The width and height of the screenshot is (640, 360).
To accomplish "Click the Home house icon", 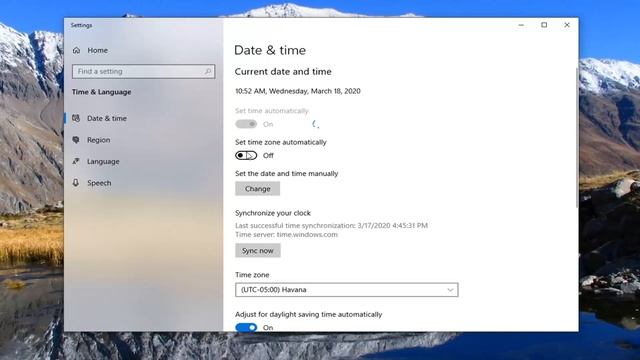I will 76,50.
